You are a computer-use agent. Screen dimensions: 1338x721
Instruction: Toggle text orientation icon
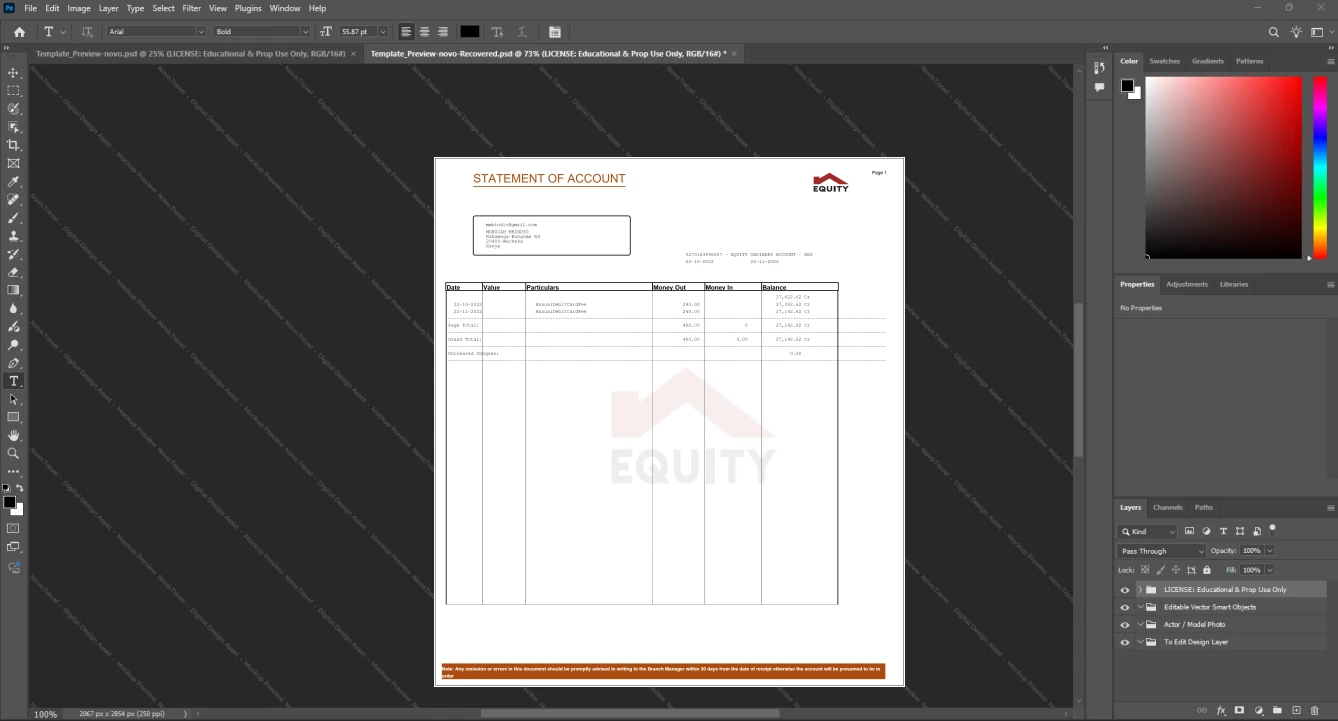click(87, 32)
